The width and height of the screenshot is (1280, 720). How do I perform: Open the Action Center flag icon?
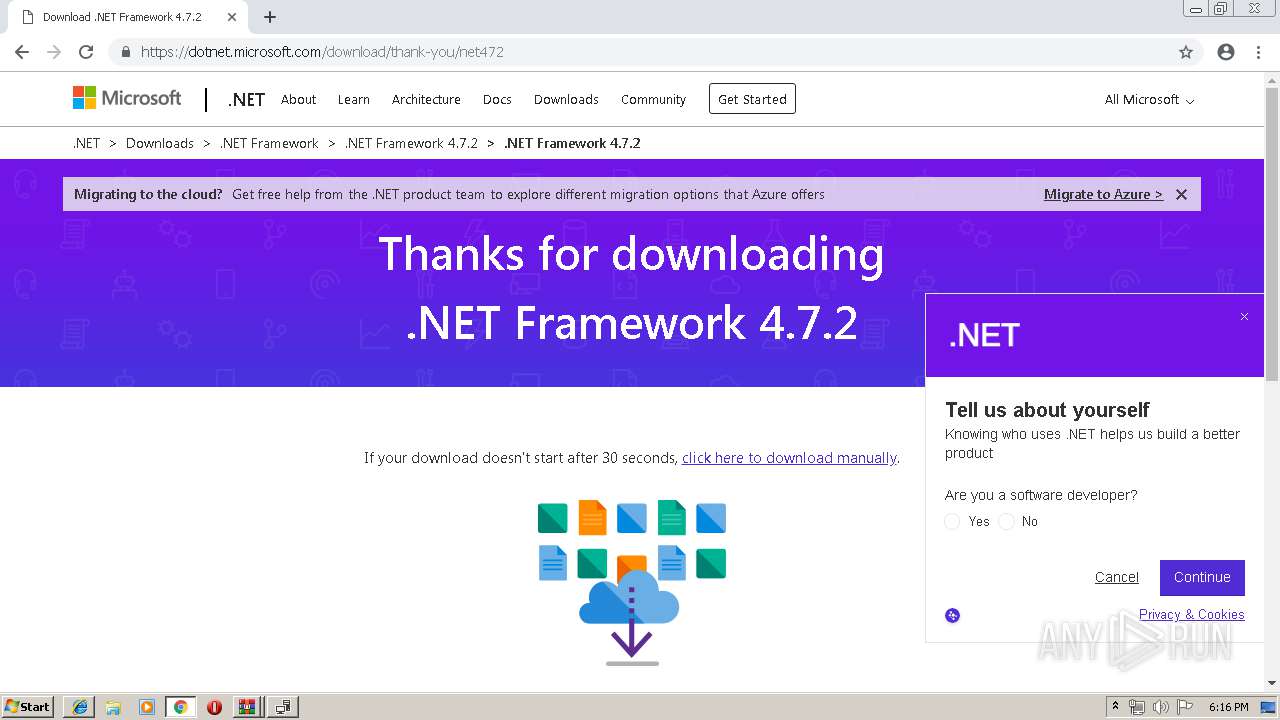pyautogui.click(x=1185, y=707)
